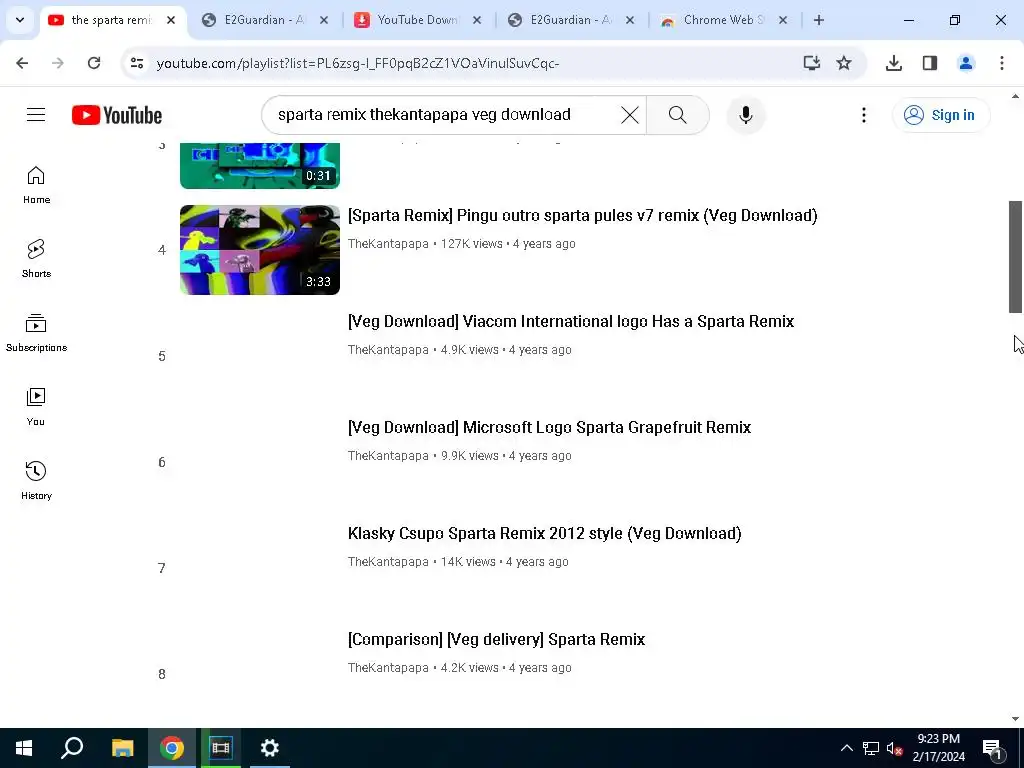
Task: Open YouTube settings three-dot menu
Action: 863,115
